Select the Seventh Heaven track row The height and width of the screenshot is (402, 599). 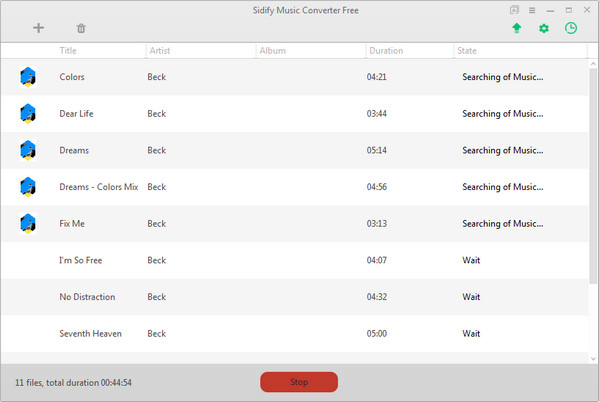295,334
